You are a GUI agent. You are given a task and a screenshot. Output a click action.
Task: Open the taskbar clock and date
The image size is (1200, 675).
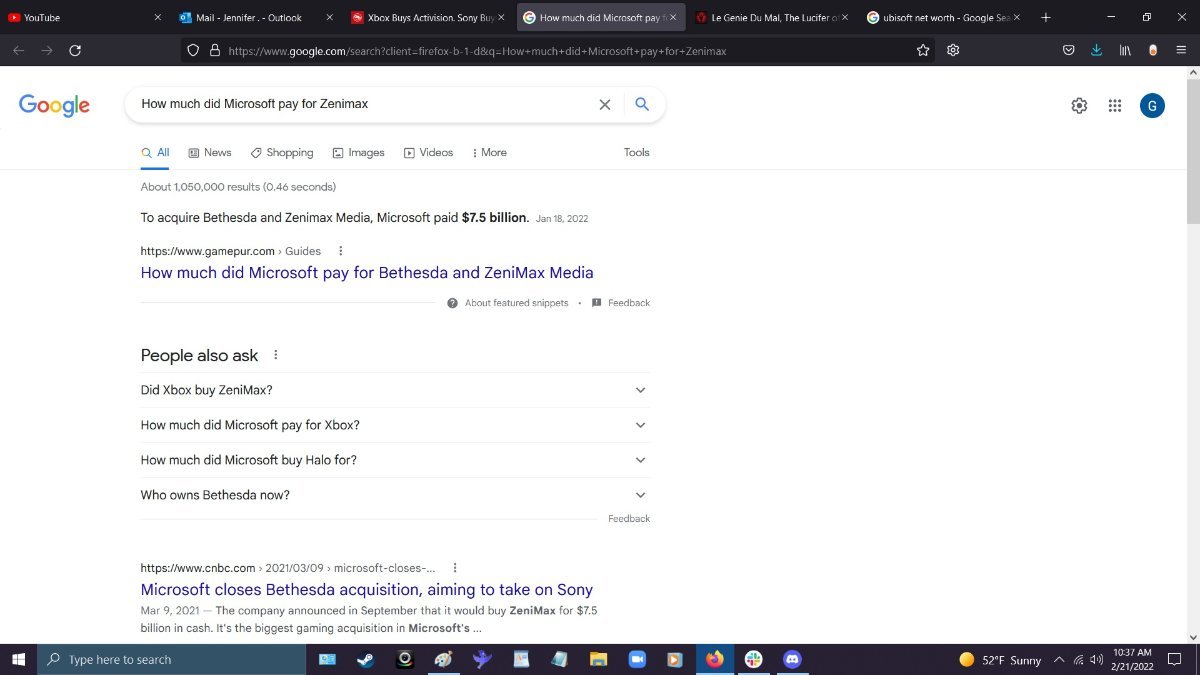tap(1132, 659)
